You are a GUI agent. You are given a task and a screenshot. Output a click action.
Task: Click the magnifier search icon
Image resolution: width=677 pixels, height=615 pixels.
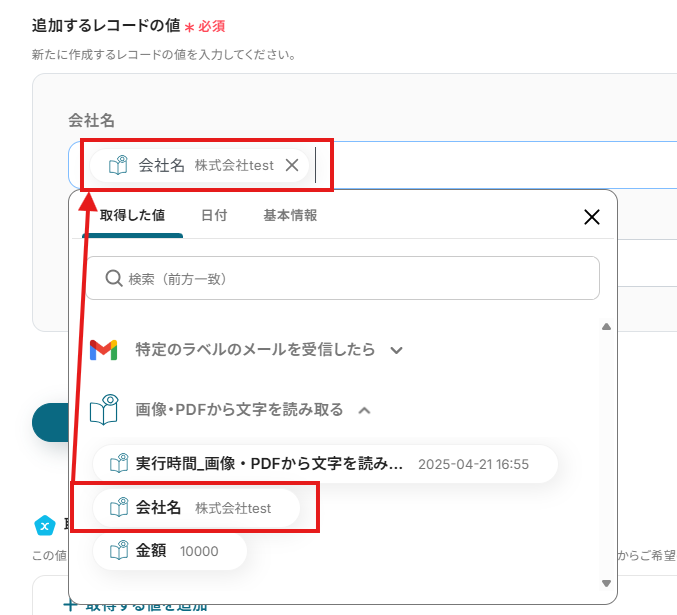click(114, 279)
